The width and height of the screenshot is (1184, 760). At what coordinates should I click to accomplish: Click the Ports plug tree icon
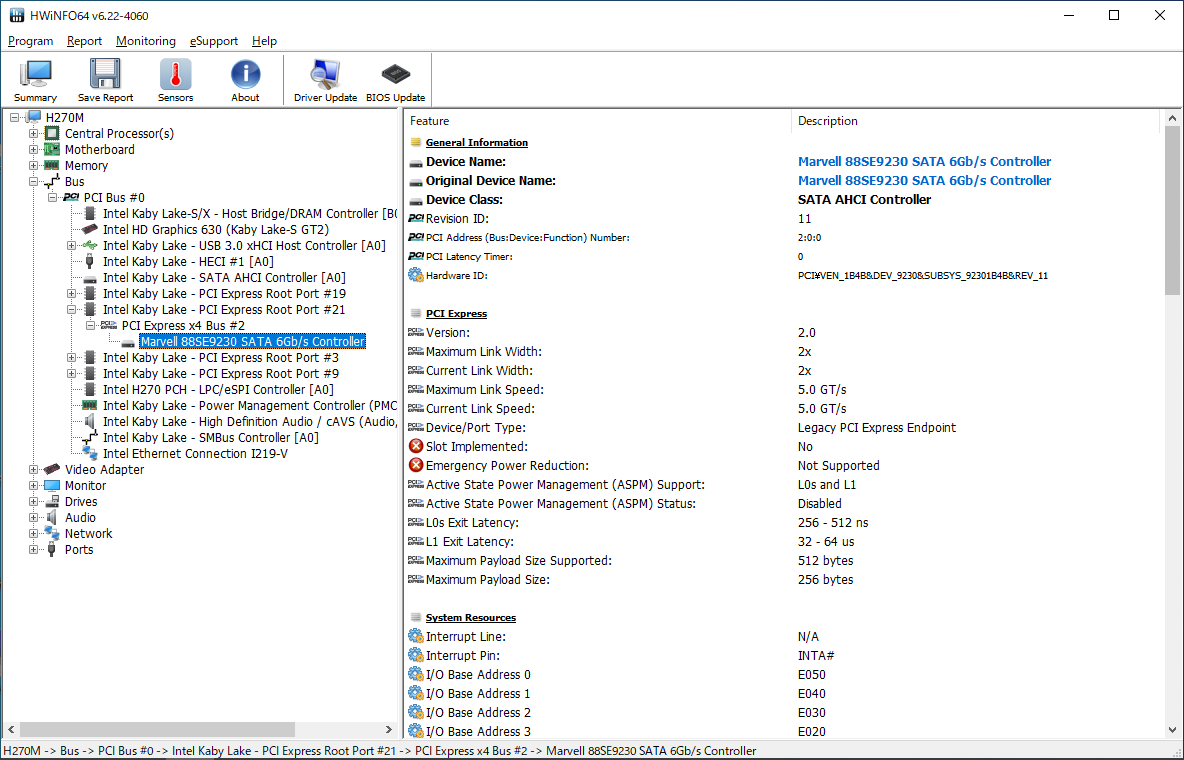click(52, 549)
